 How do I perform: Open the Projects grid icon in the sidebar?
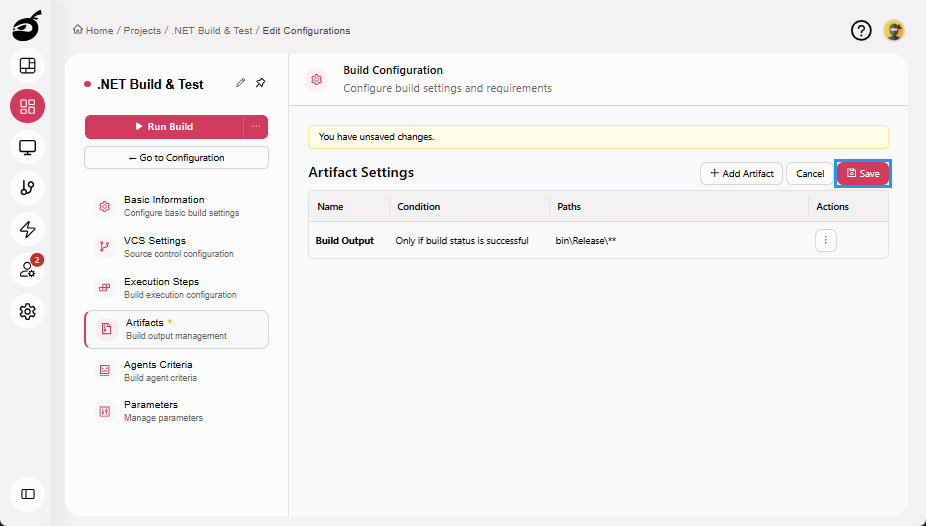click(x=27, y=106)
